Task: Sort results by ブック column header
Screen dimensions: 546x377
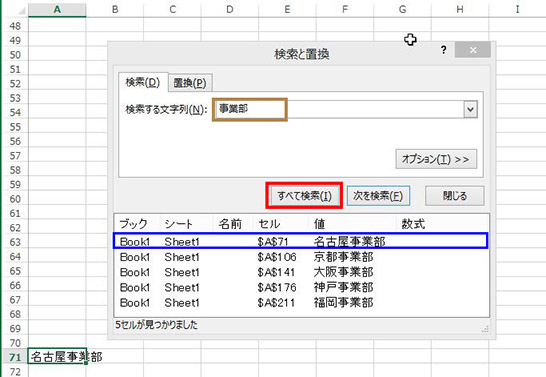Action: pos(137,224)
